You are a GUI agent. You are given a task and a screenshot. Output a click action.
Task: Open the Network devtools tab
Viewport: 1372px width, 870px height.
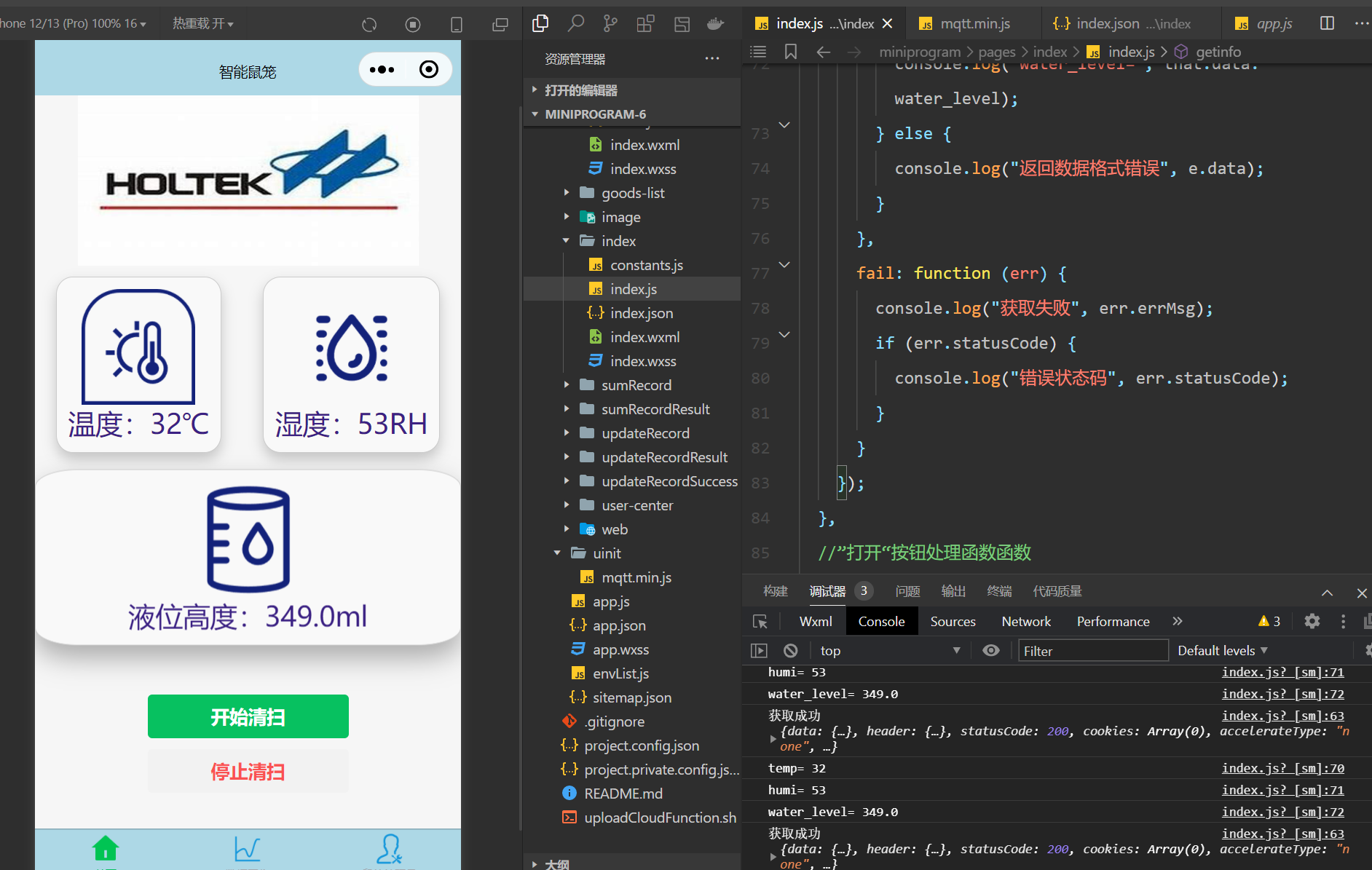[x=1026, y=621]
